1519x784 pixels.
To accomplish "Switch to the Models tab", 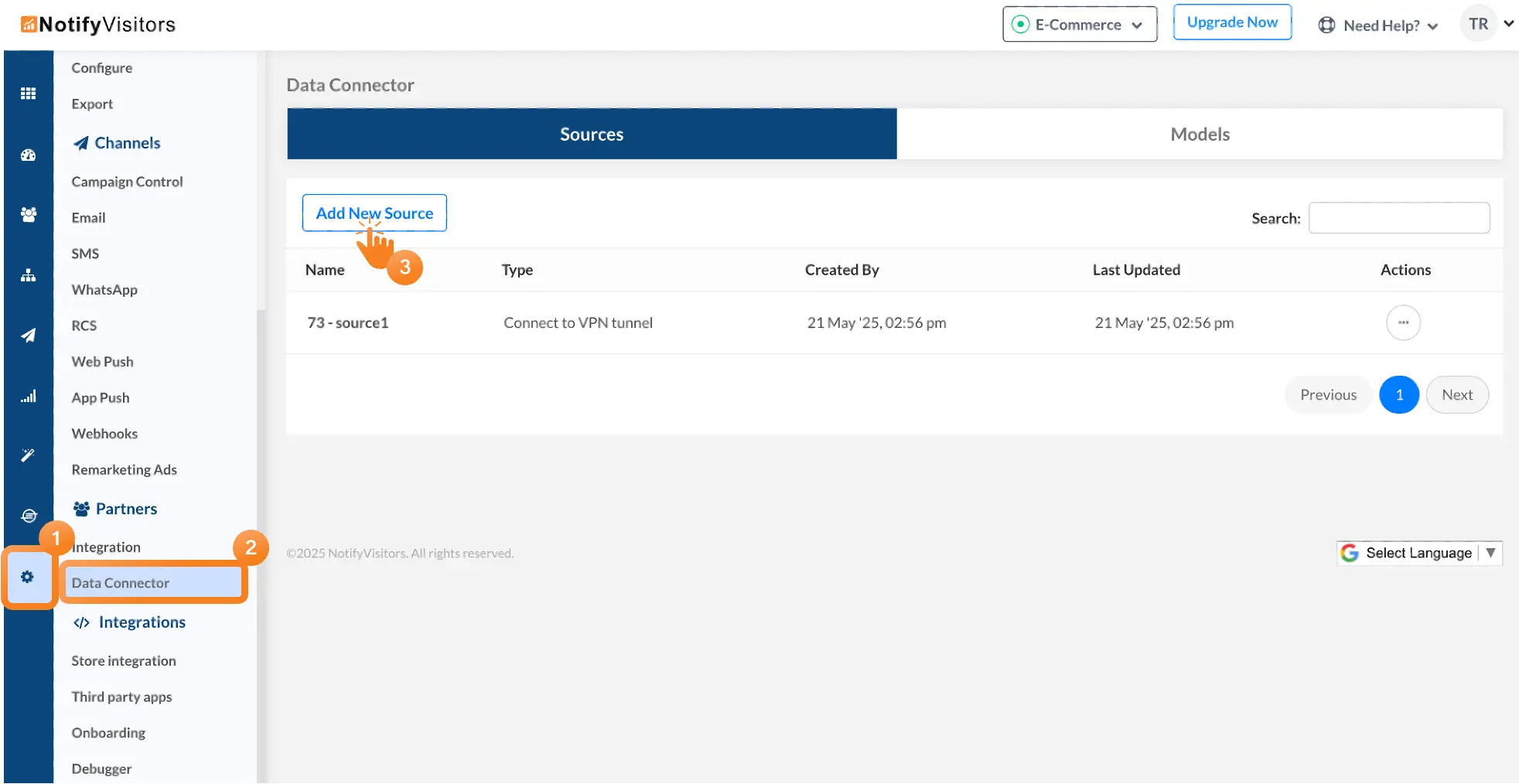I will coord(1200,135).
